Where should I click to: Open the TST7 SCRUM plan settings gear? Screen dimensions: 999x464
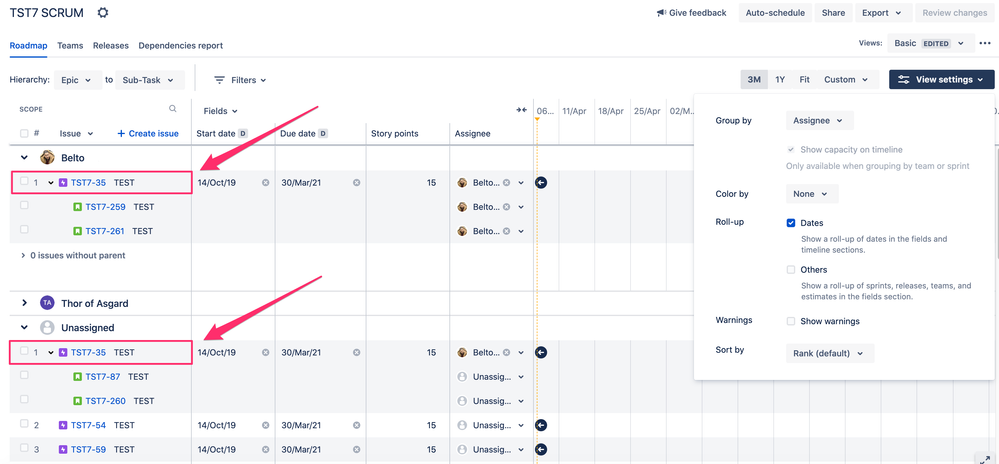coord(103,13)
